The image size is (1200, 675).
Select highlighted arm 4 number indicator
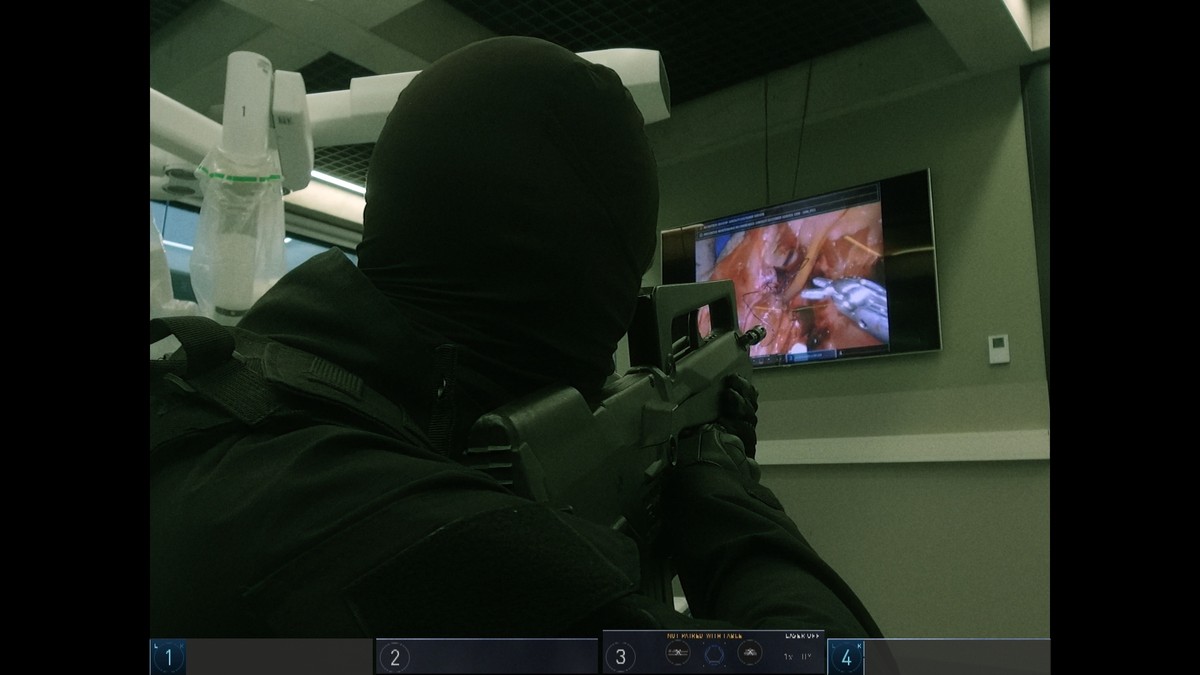pos(846,657)
